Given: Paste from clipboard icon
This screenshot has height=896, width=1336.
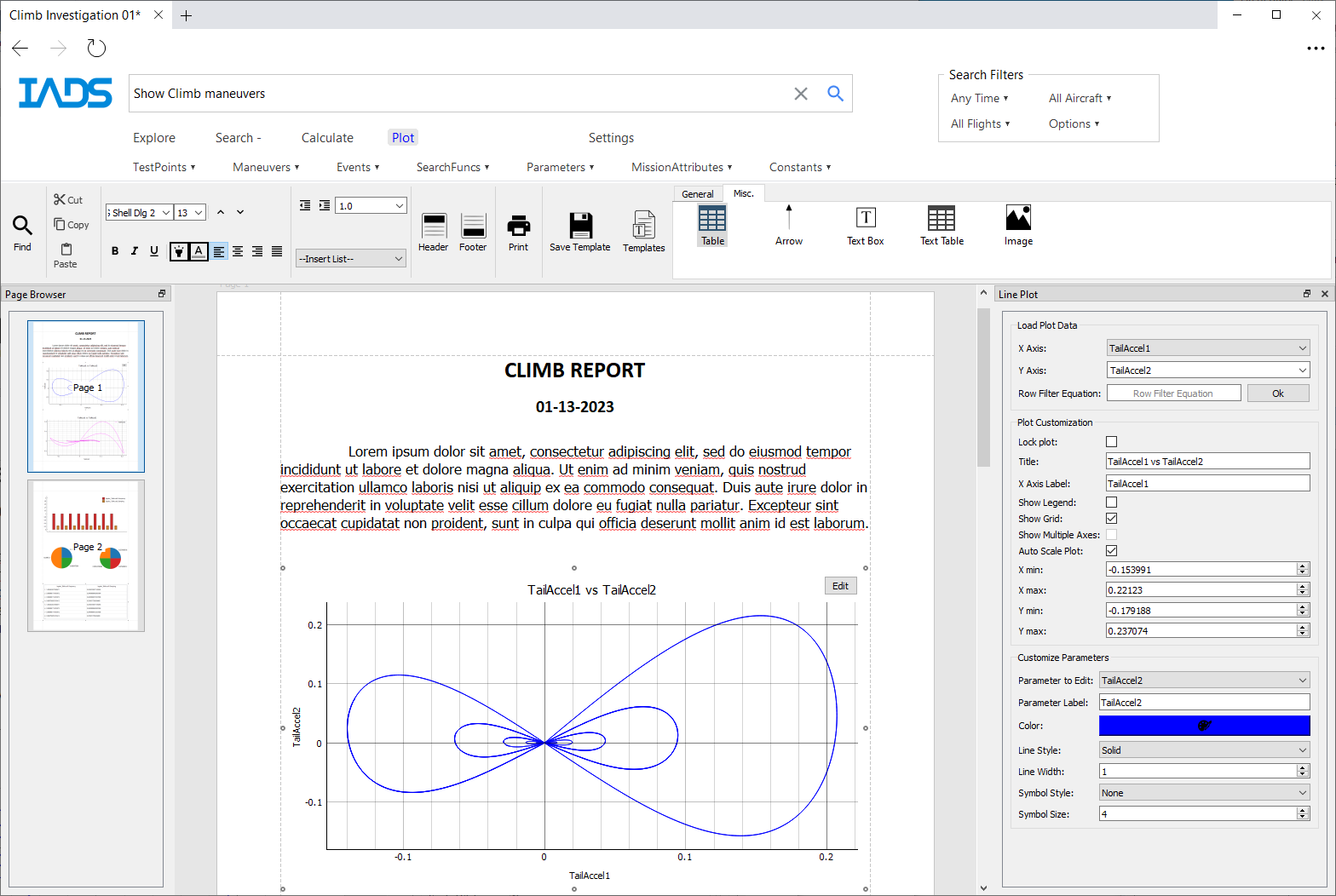Looking at the screenshot, I should coord(66,255).
